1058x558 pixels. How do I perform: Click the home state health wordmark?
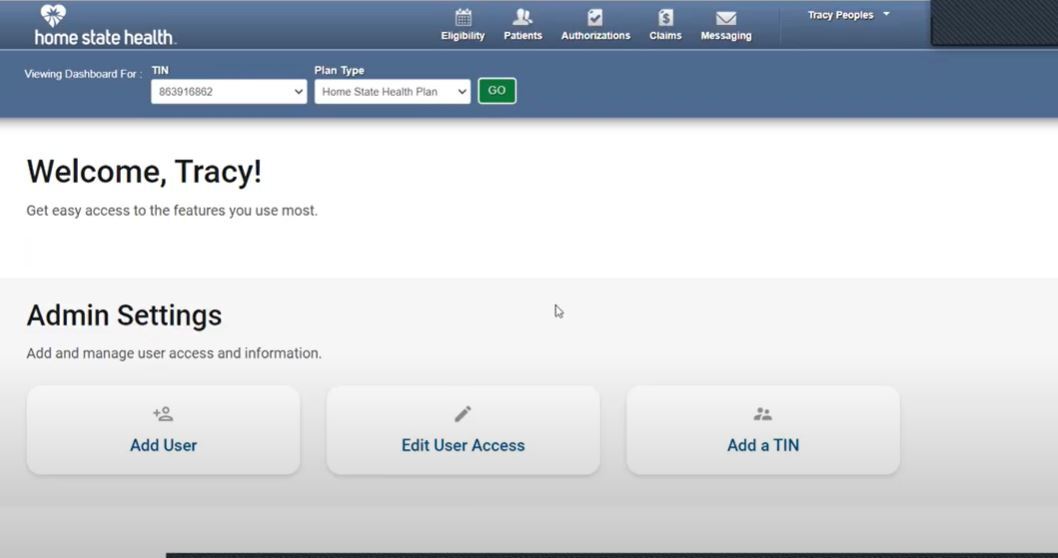[x=105, y=37]
